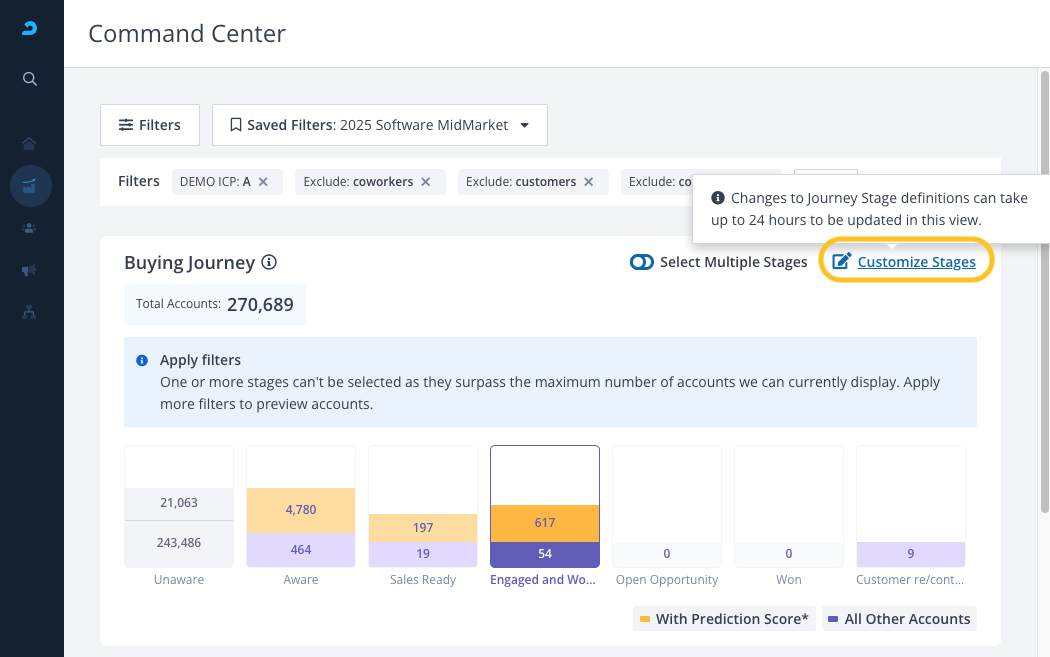Viewport: 1050px width, 657px height.
Task: Remove the Exclude: coworkers filter chip
Action: pos(425,182)
